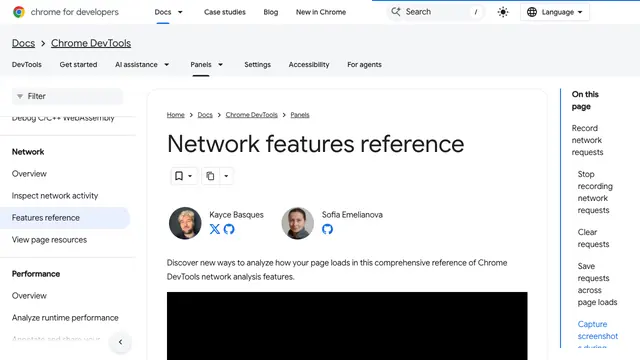Open Sofia Emelianova's GitHub icon
This screenshot has width=640, height=360.
tap(327, 229)
